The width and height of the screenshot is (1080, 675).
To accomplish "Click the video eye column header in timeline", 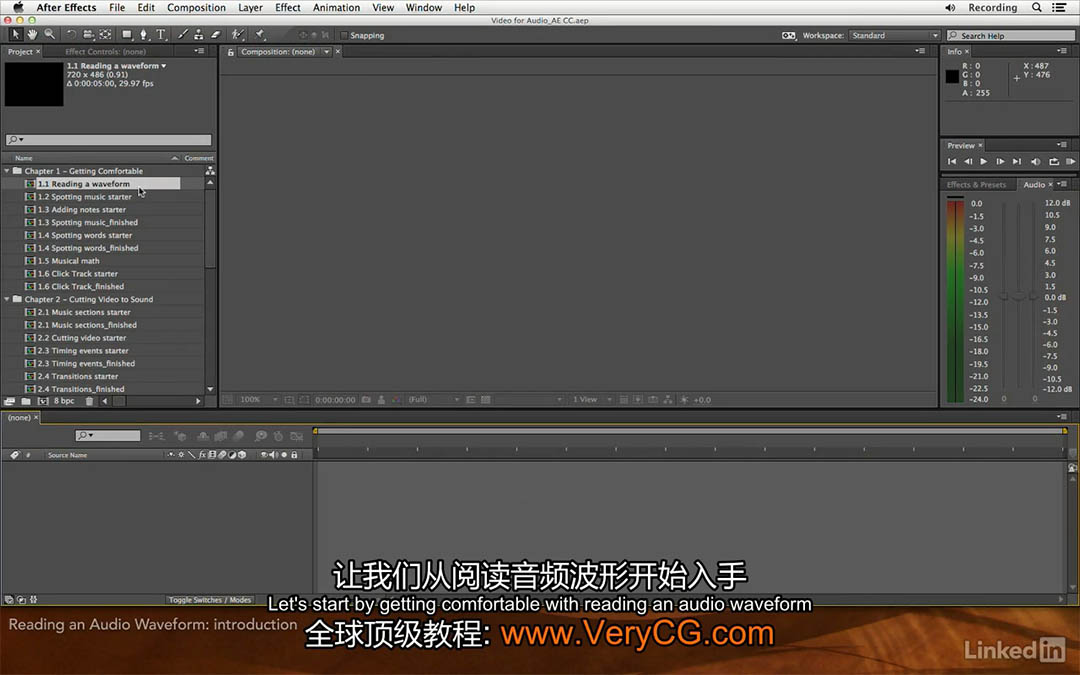I will coord(263,455).
